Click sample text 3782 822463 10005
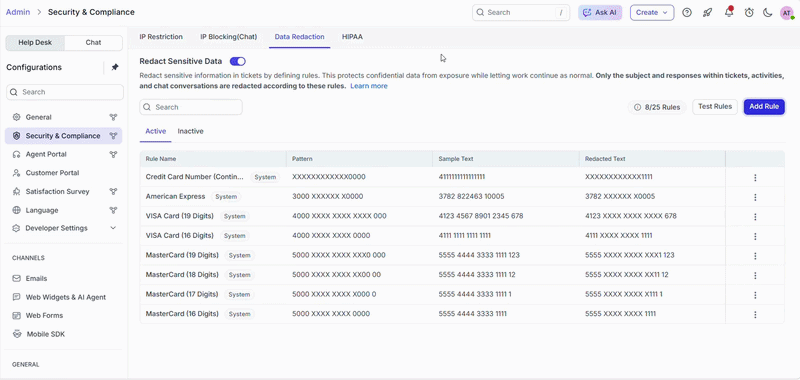This screenshot has width=800, height=380. [x=471, y=197]
